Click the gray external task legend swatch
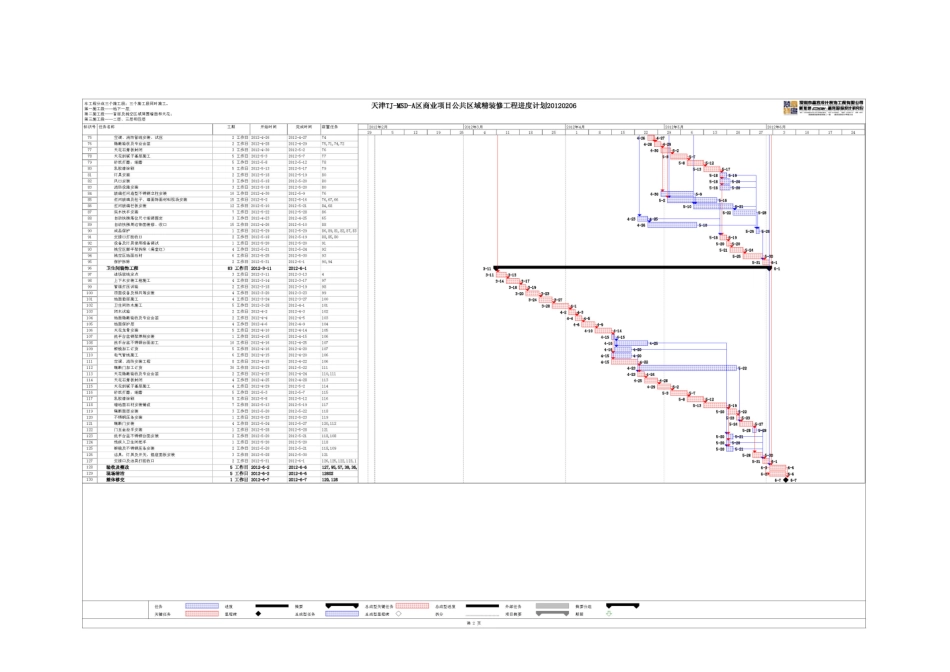The image size is (950, 672). [x=552, y=606]
